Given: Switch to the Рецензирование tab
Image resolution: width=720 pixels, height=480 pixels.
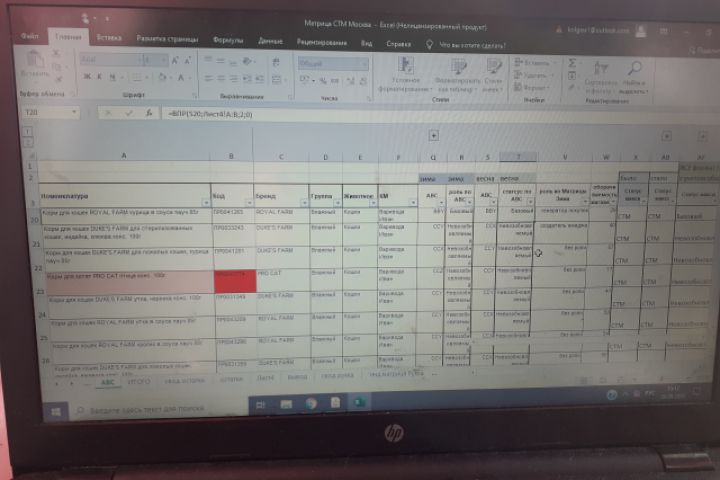Looking at the screenshot, I should pos(321,42).
